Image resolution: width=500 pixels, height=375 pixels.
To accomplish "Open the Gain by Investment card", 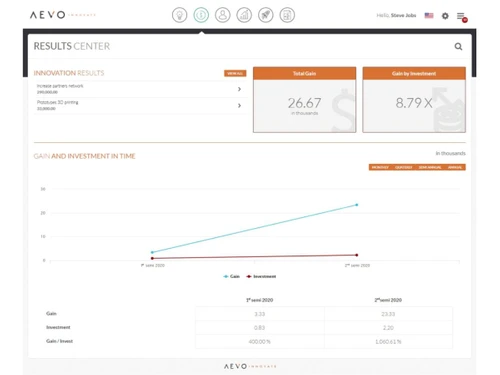I will click(x=414, y=100).
